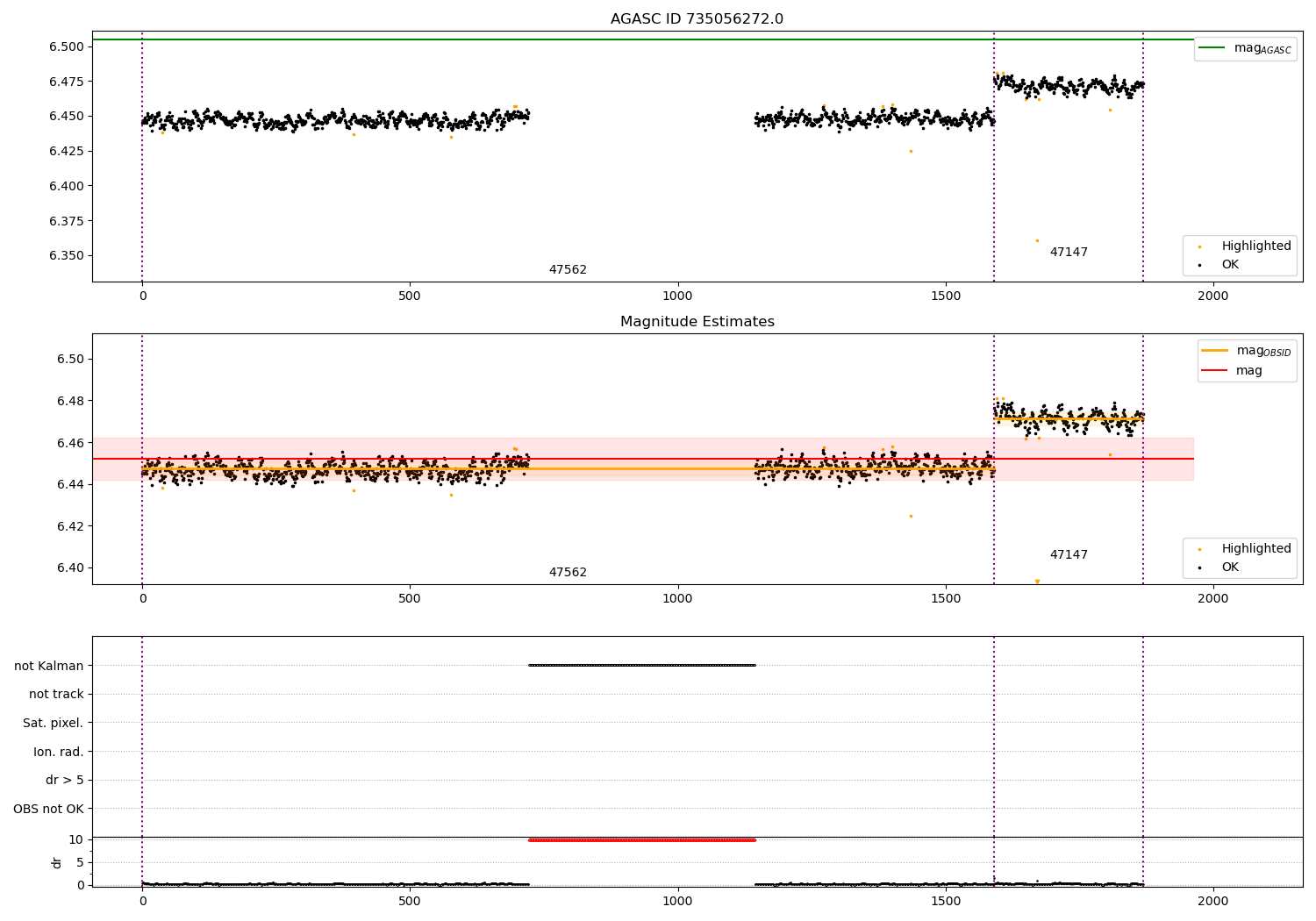The height and width of the screenshot is (921, 1316).
Task: Click the black 'not Kalman' marker row
Action: click(x=642, y=666)
